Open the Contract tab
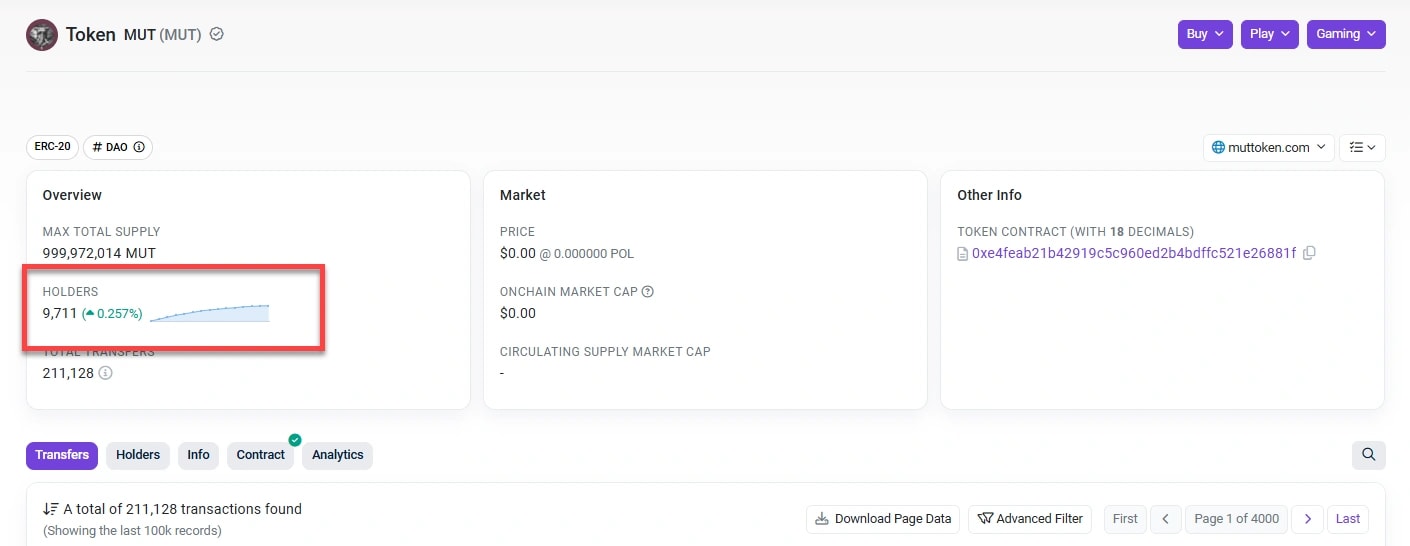 click(261, 455)
